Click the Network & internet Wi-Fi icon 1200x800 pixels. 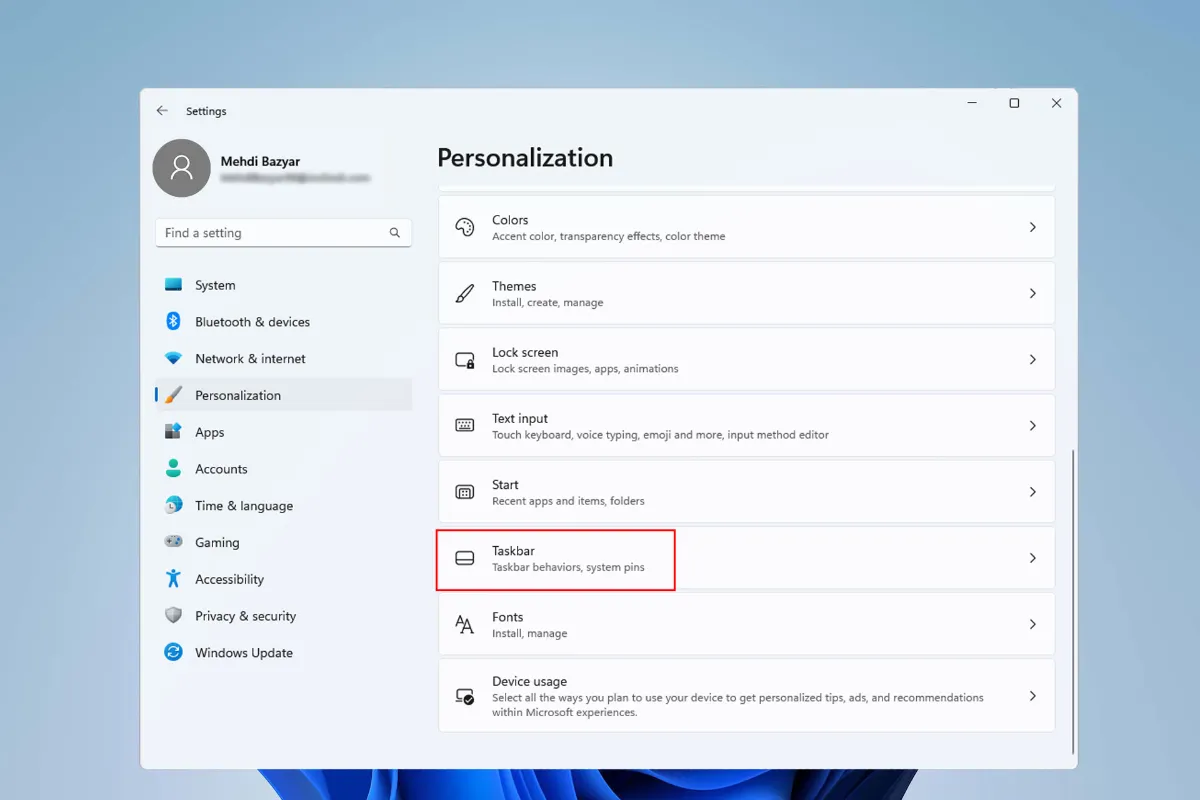(x=173, y=358)
